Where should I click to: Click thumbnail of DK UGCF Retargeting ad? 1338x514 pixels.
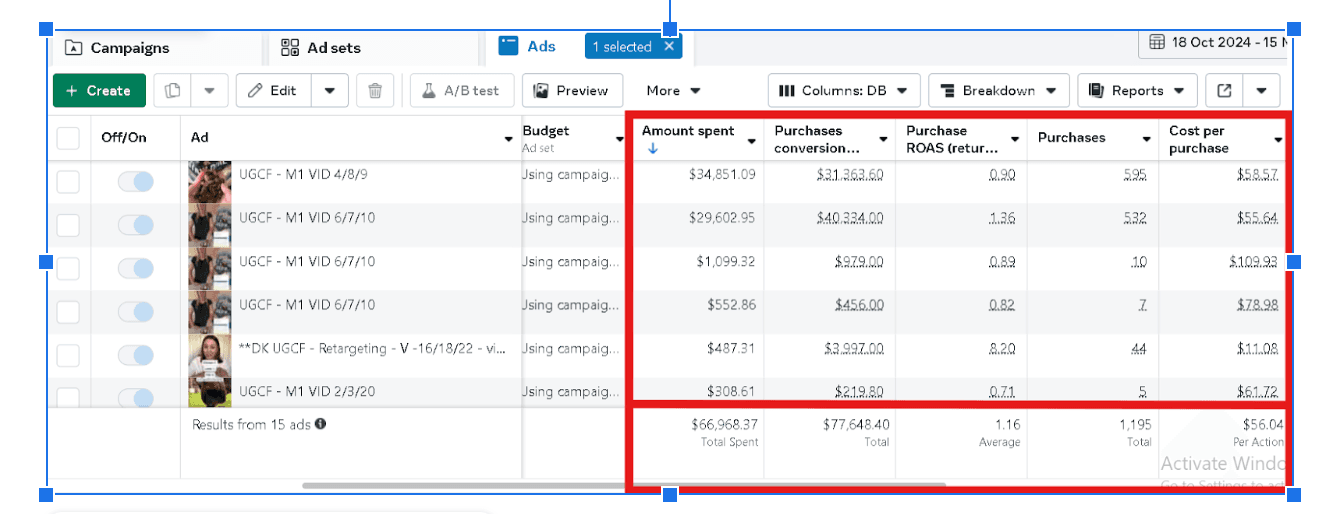pos(210,355)
